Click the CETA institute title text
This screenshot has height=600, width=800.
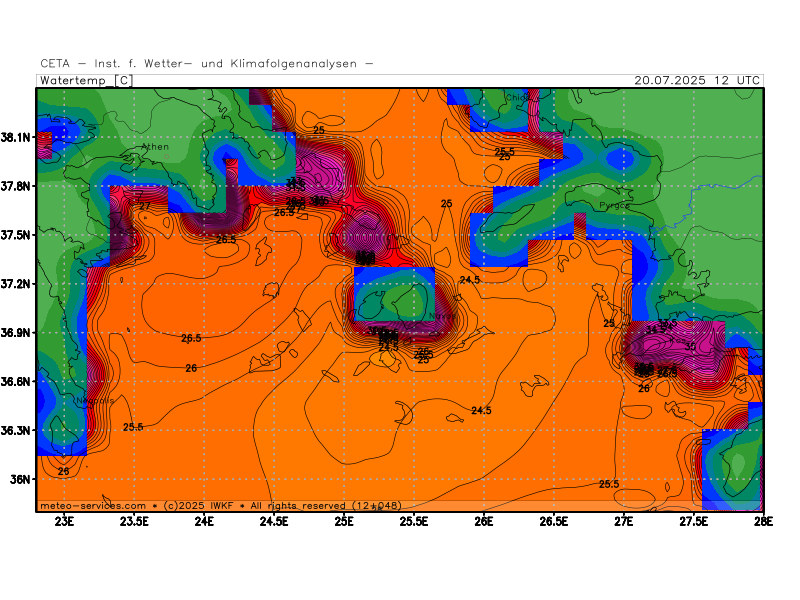(207, 64)
